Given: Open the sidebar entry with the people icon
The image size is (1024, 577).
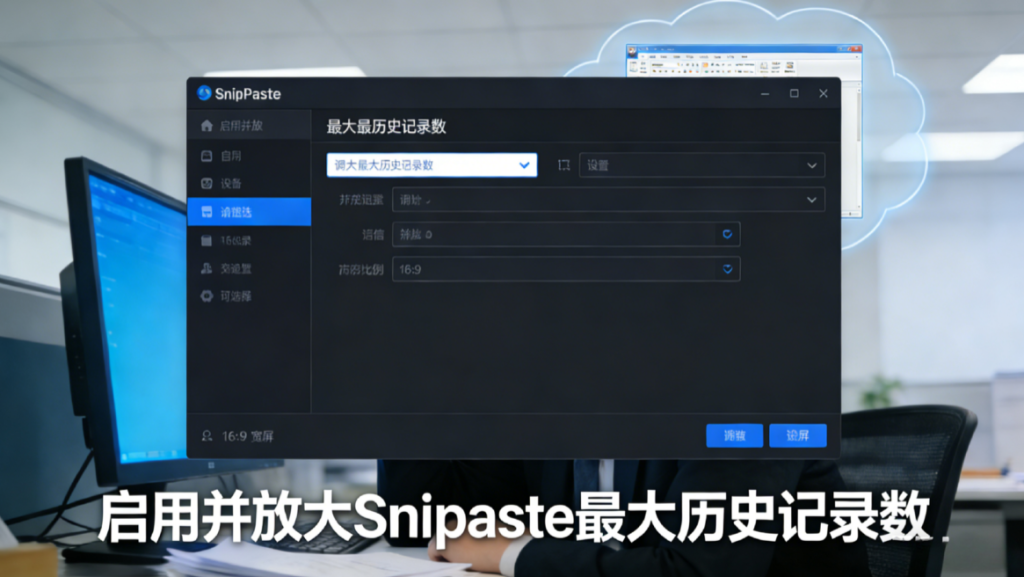Looking at the screenshot, I should tap(207, 269).
